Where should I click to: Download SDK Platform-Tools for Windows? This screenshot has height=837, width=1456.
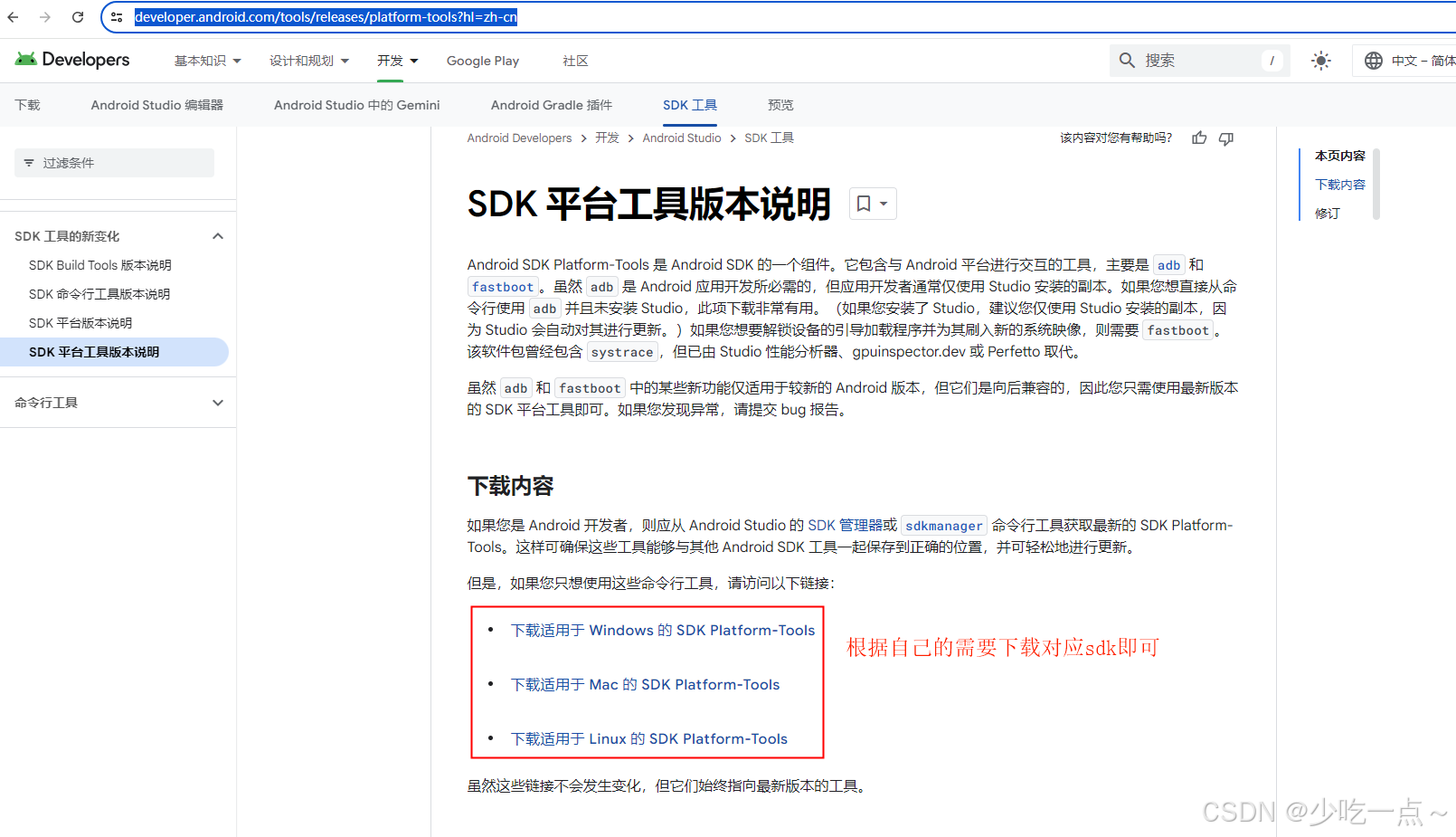click(663, 630)
